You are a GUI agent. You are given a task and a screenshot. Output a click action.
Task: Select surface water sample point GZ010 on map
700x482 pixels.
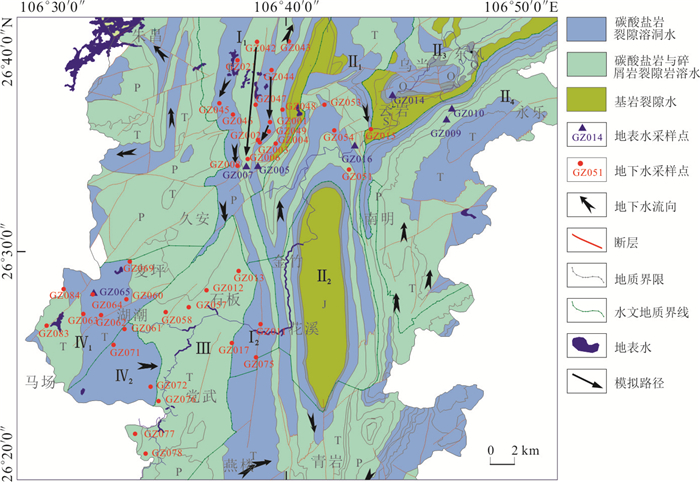(x=452, y=109)
